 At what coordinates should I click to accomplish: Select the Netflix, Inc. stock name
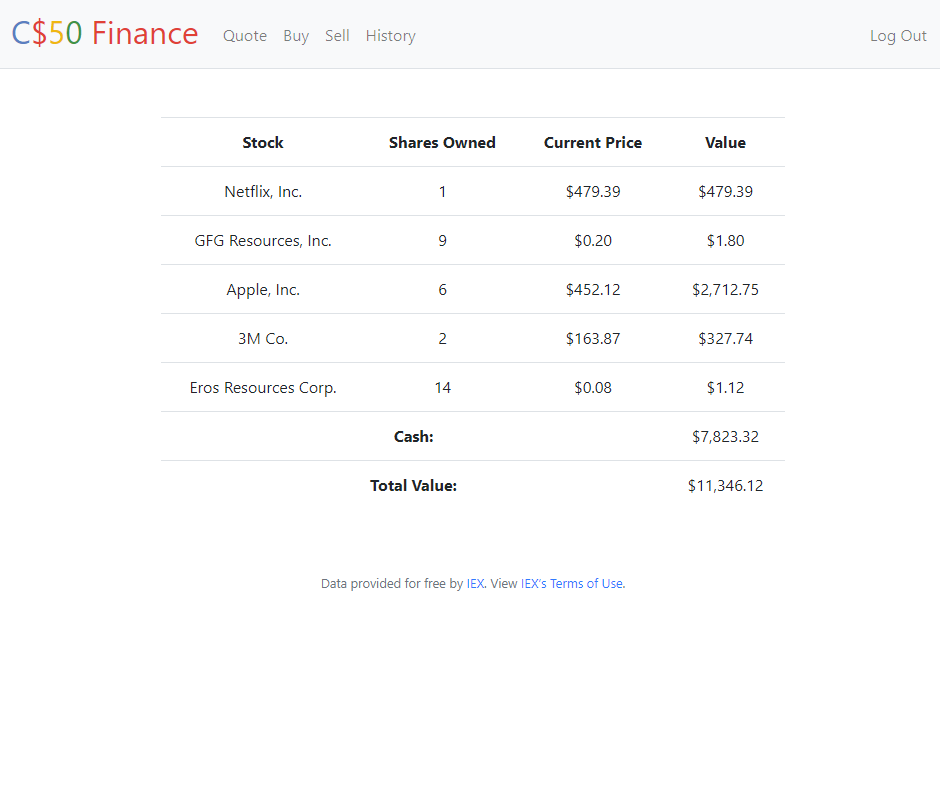click(263, 192)
